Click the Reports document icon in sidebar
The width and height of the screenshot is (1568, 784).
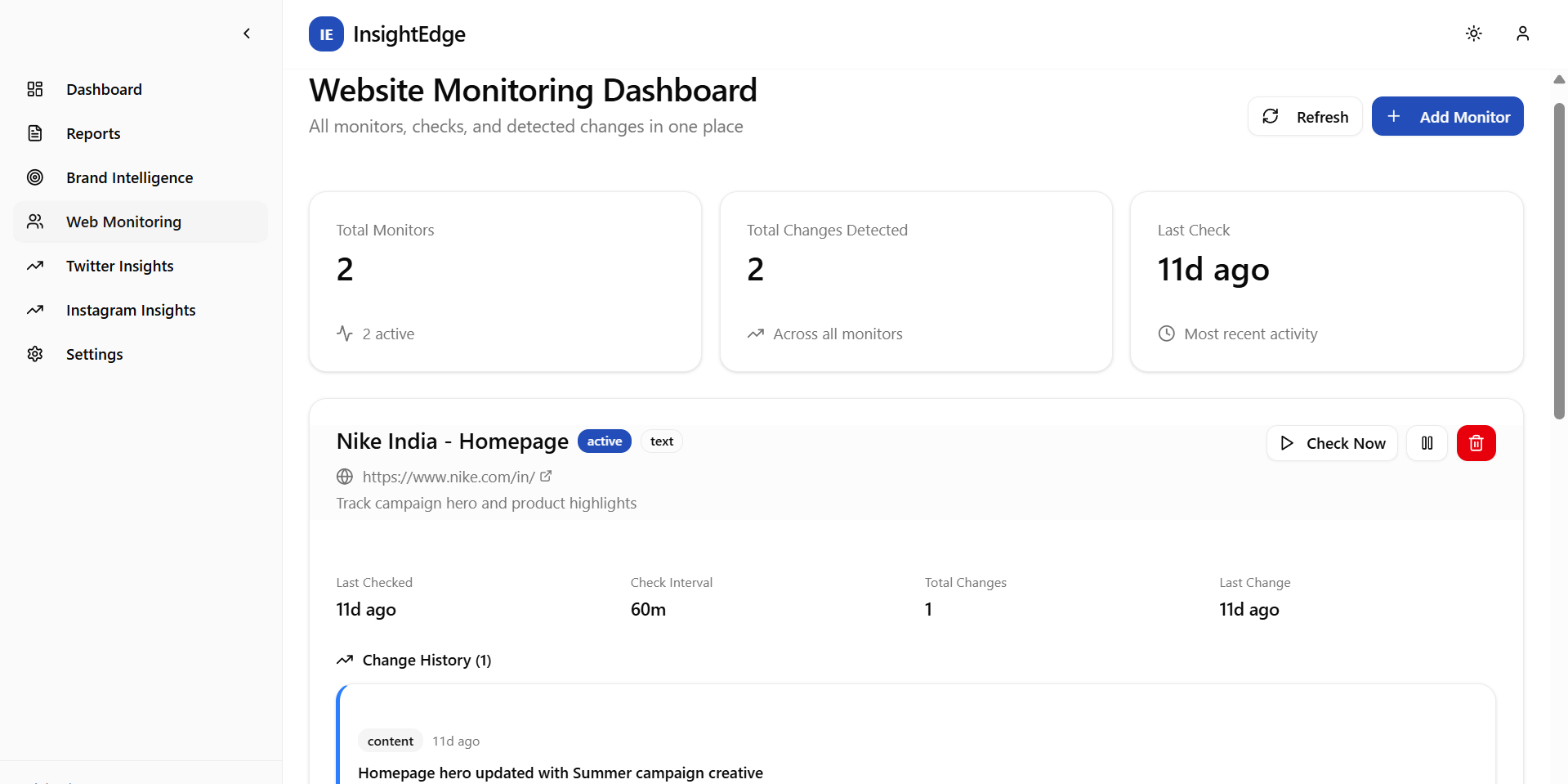tap(35, 133)
